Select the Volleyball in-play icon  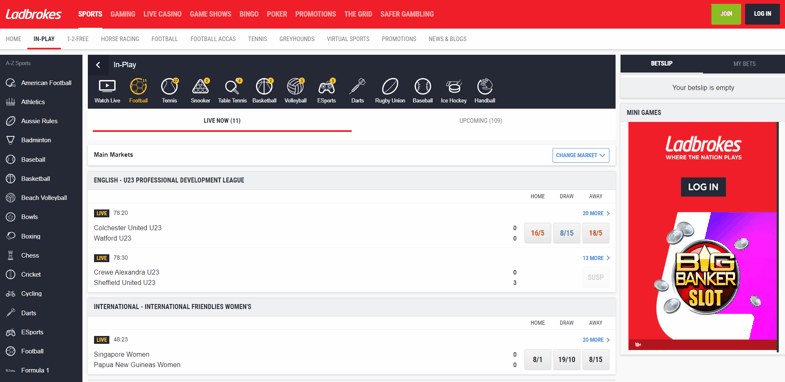tap(295, 91)
